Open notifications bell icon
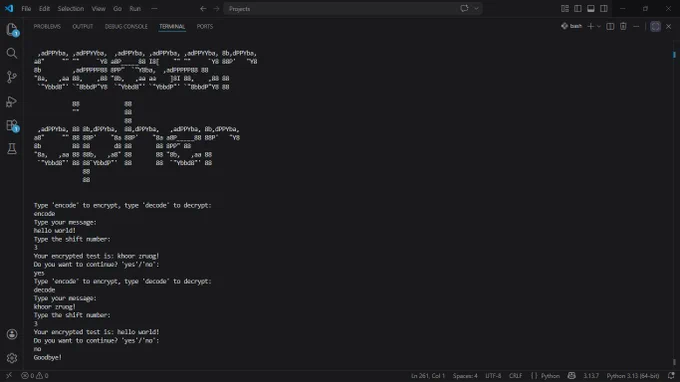 [x=671, y=376]
